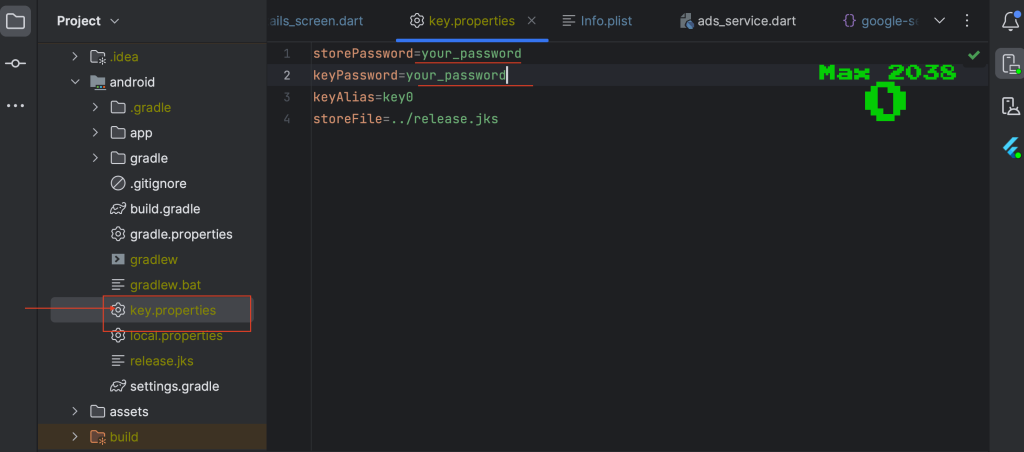Expand the gradle folder
Image resolution: width=1024 pixels, height=452 pixels.
[x=95, y=158]
